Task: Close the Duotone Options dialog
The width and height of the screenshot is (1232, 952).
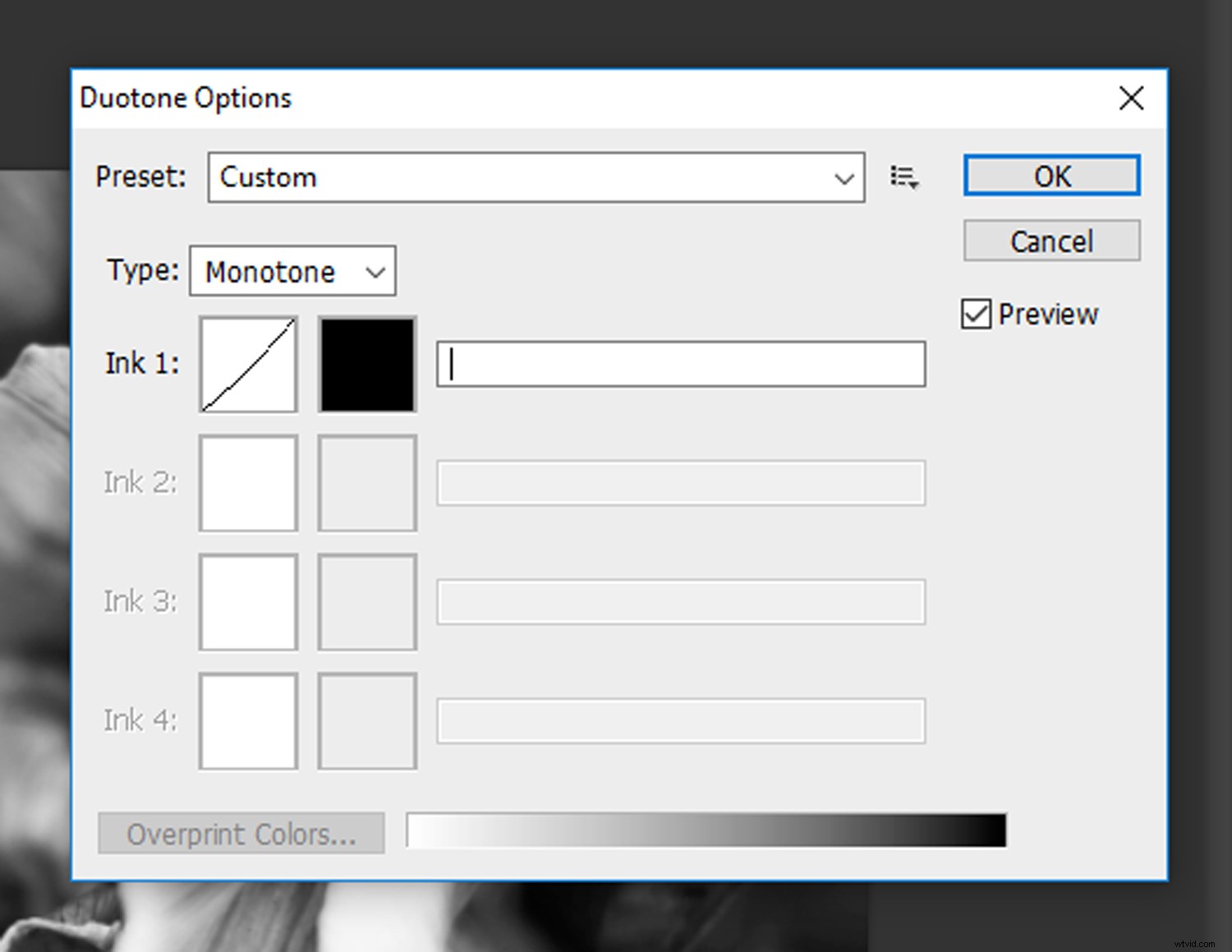Action: click(x=1131, y=98)
